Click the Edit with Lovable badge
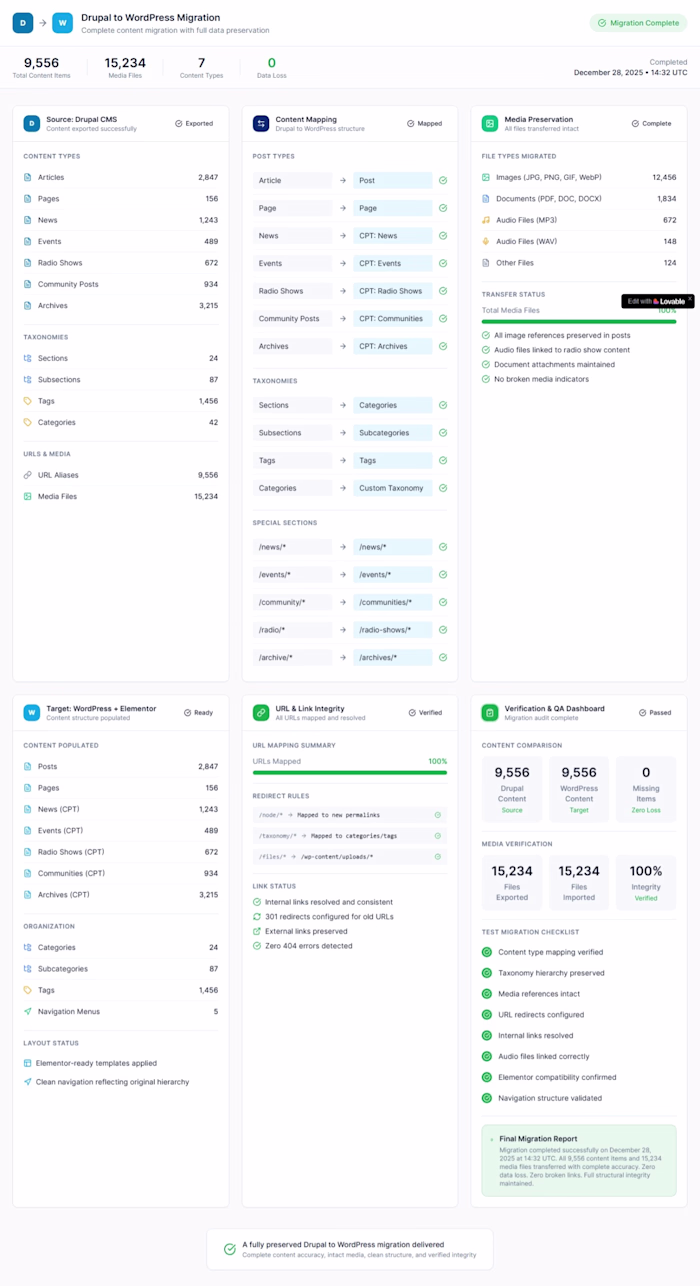This screenshot has width=700, height=1286. (x=657, y=301)
